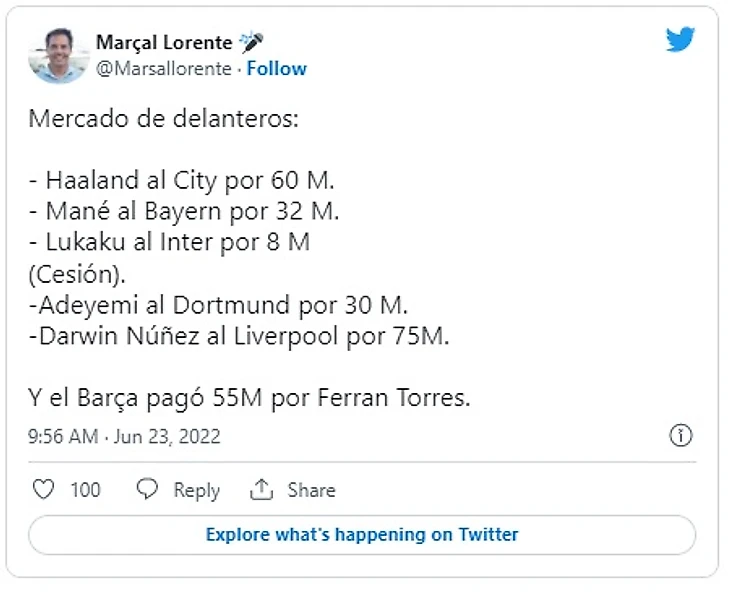Screen dimensions: 730x592
Task: Click the microphone emoji beside the name
Action: (x=251, y=42)
